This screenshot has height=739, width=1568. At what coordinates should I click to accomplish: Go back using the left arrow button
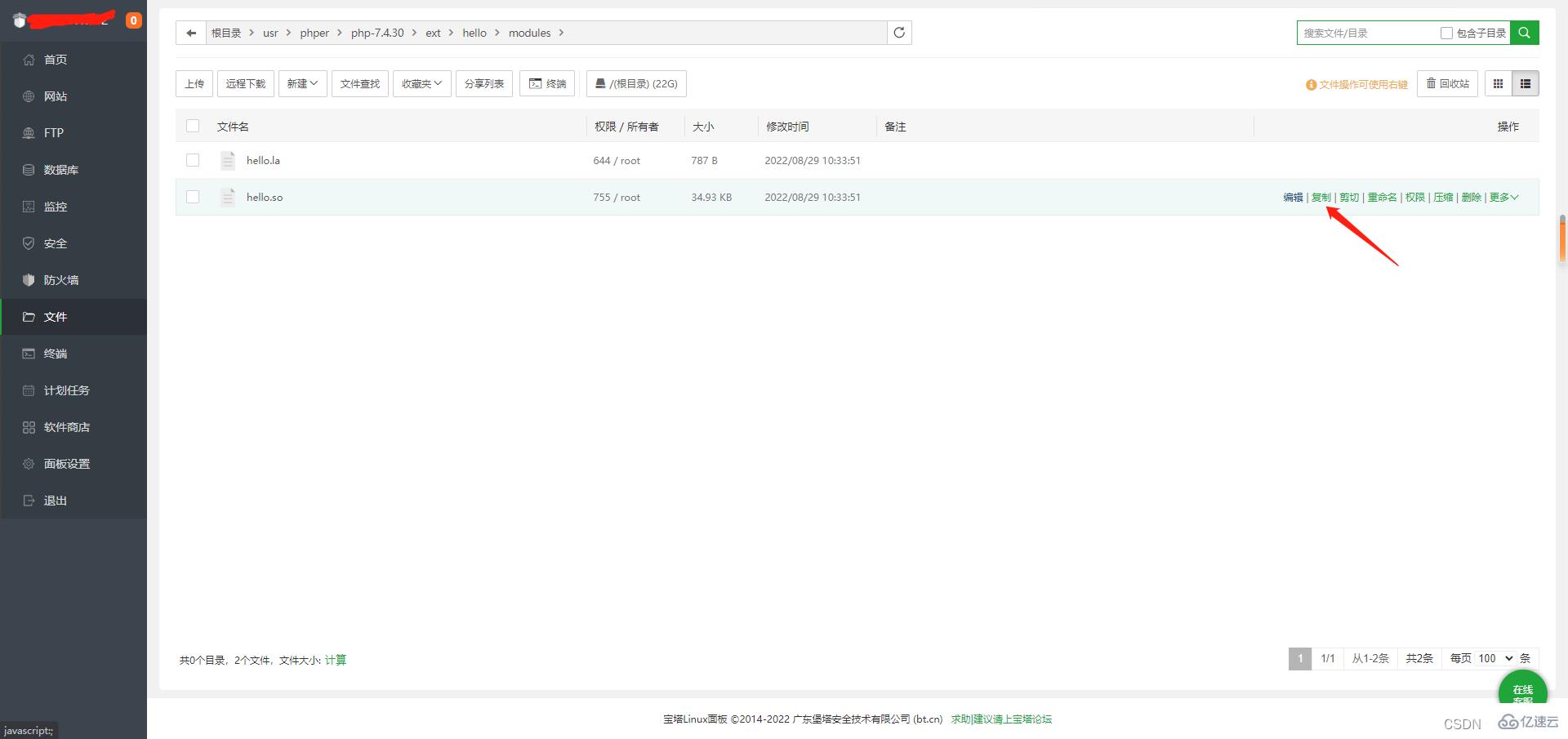pos(191,33)
